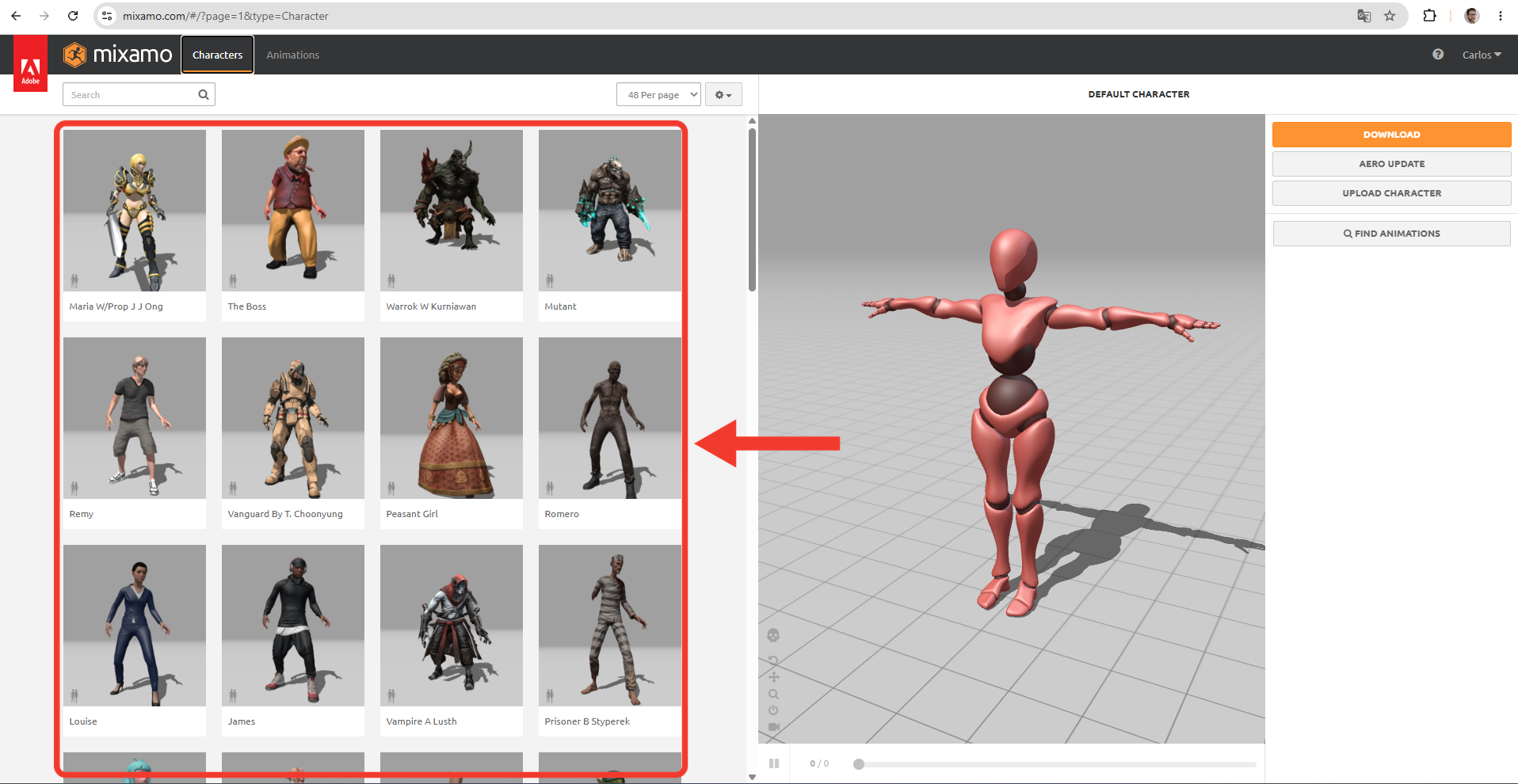The height and width of the screenshot is (784, 1518).
Task: Click the red Adobe logo
Action: pyautogui.click(x=30, y=63)
